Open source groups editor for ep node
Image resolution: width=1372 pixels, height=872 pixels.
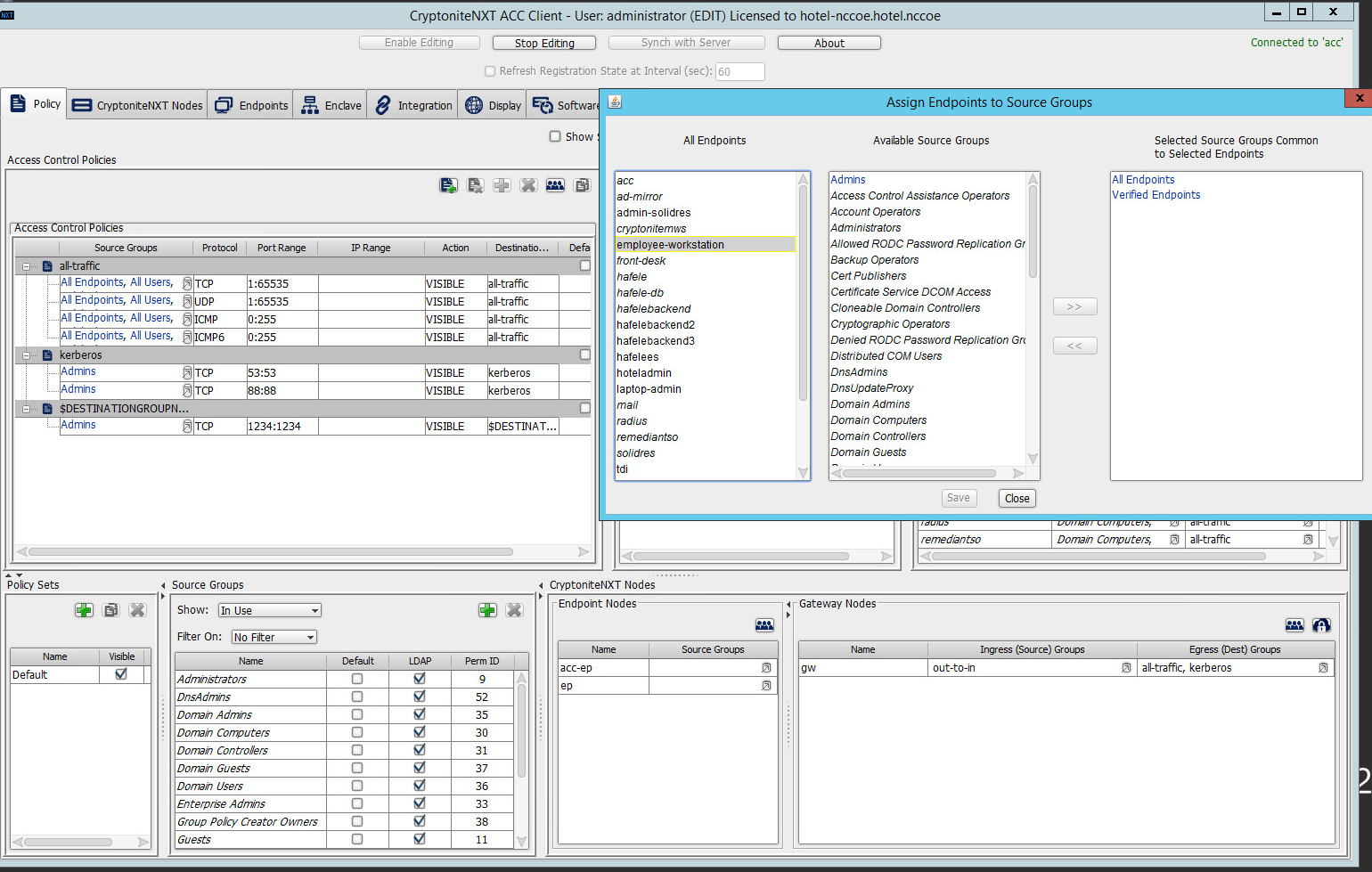click(x=766, y=686)
